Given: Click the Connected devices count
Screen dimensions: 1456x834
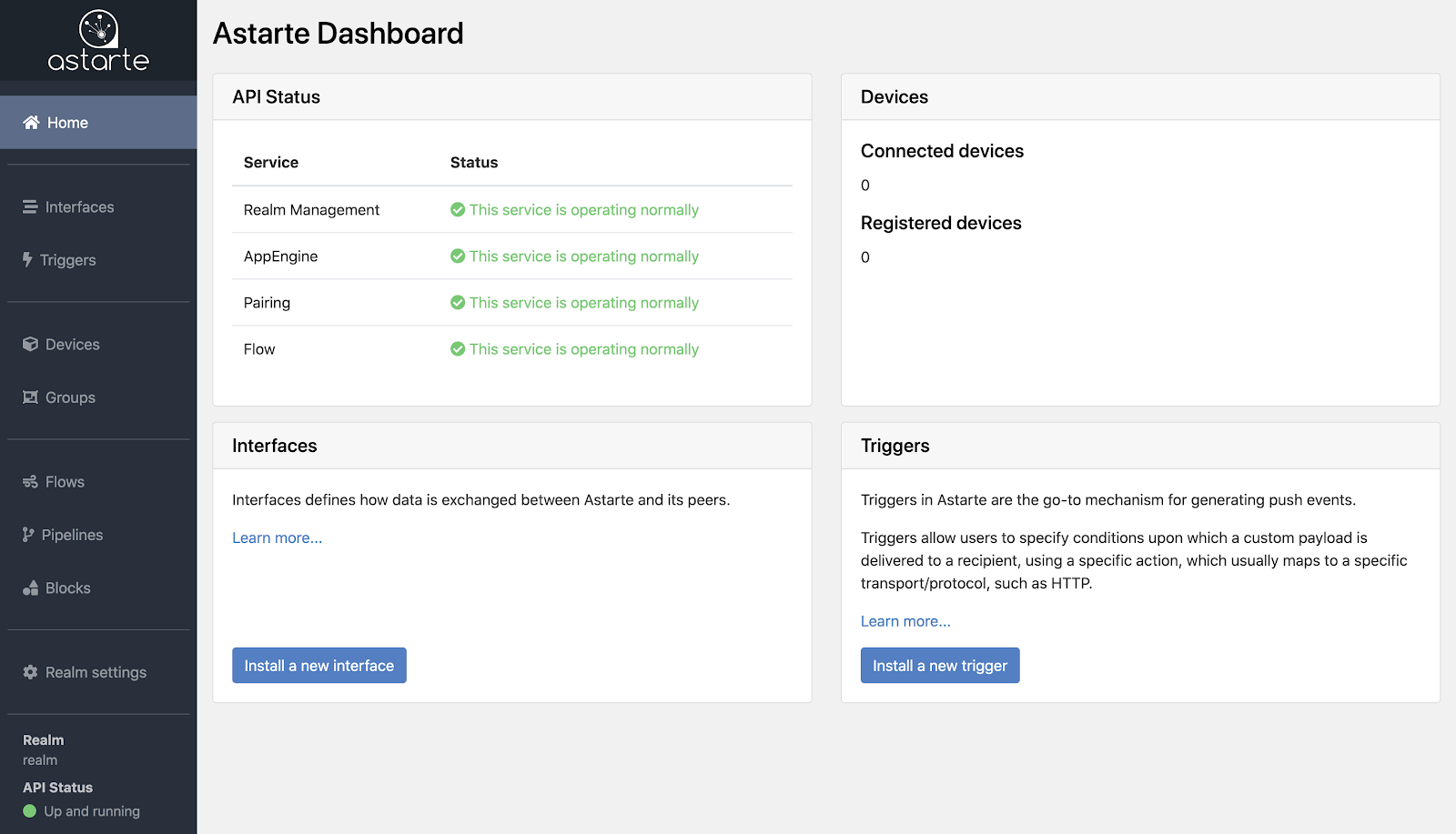Looking at the screenshot, I should [x=864, y=186].
